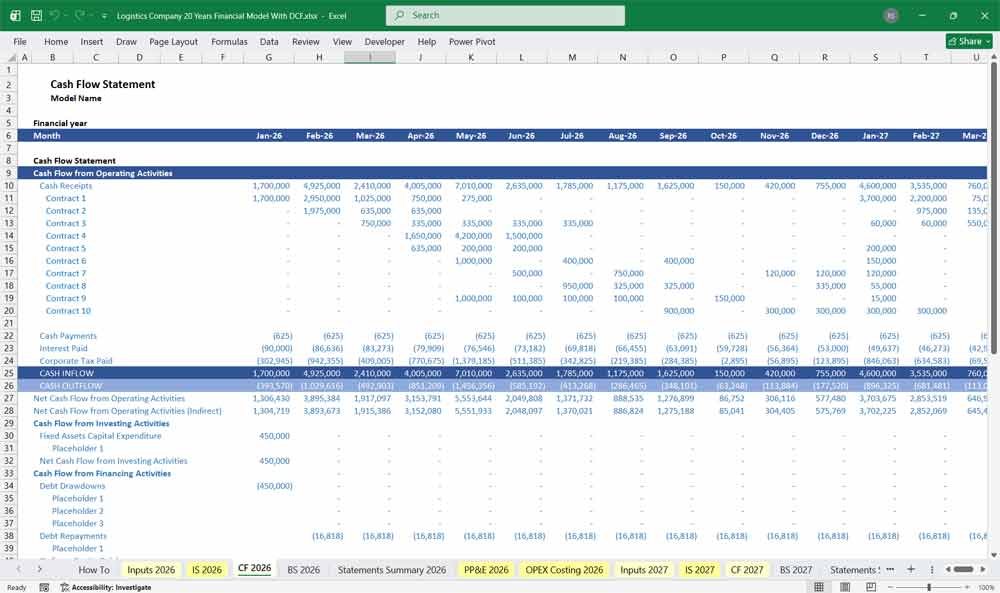The image size is (1000, 593).
Task: Add a new sheet with plus icon
Action: click(x=911, y=569)
